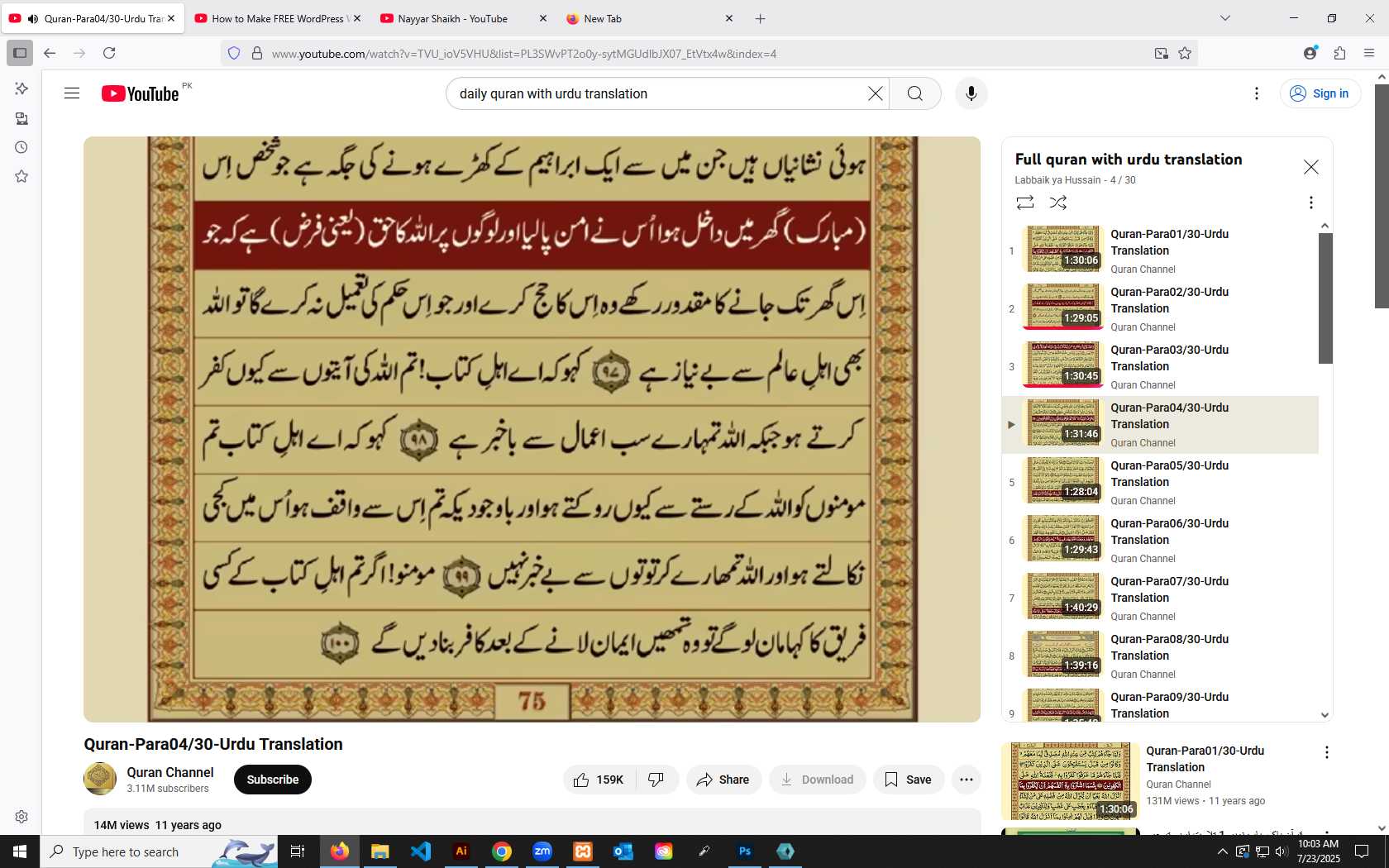Open options for recommended Quran-Para01/30 video

click(x=1326, y=752)
